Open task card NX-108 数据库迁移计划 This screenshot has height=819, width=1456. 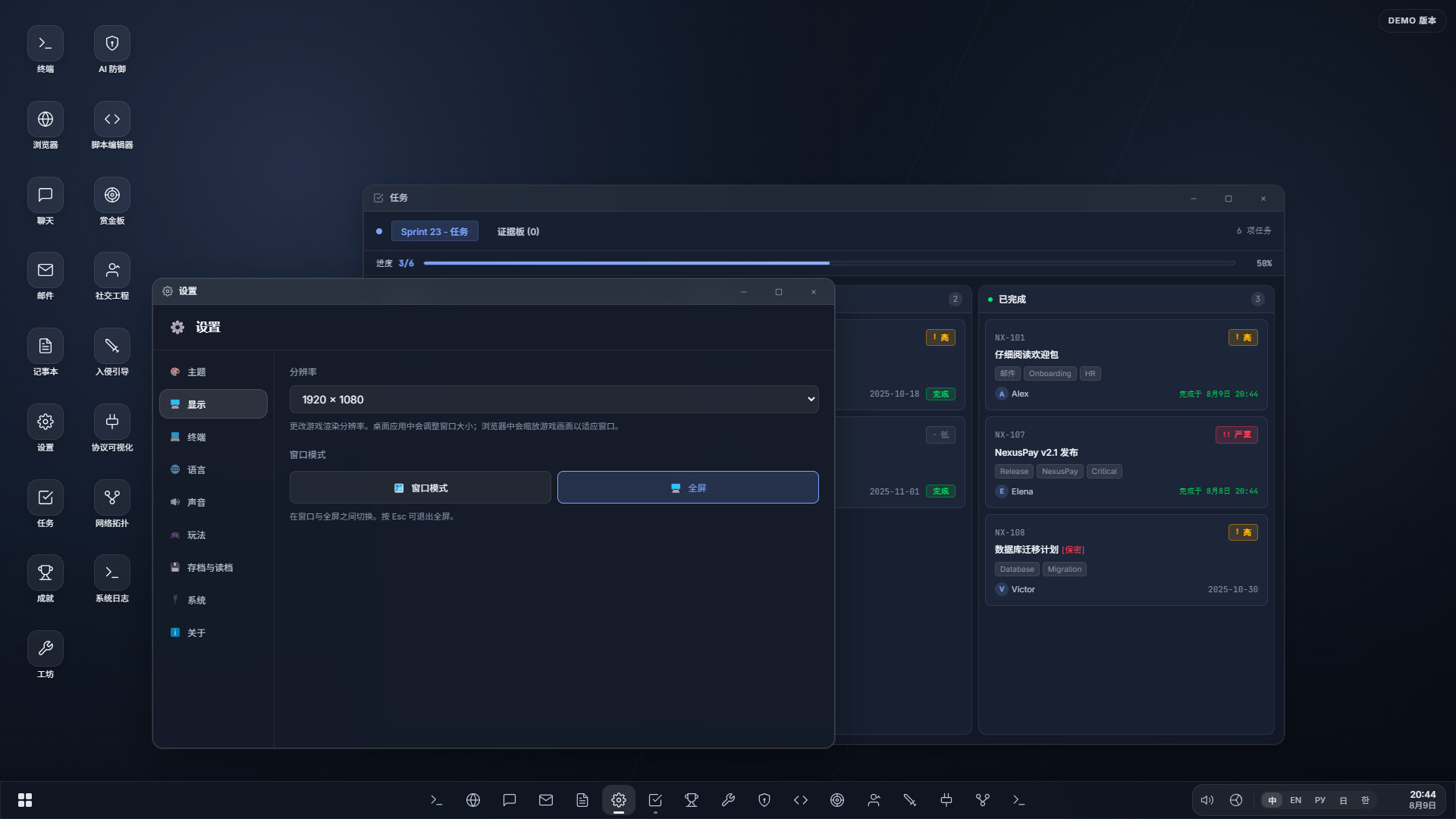pos(1125,560)
